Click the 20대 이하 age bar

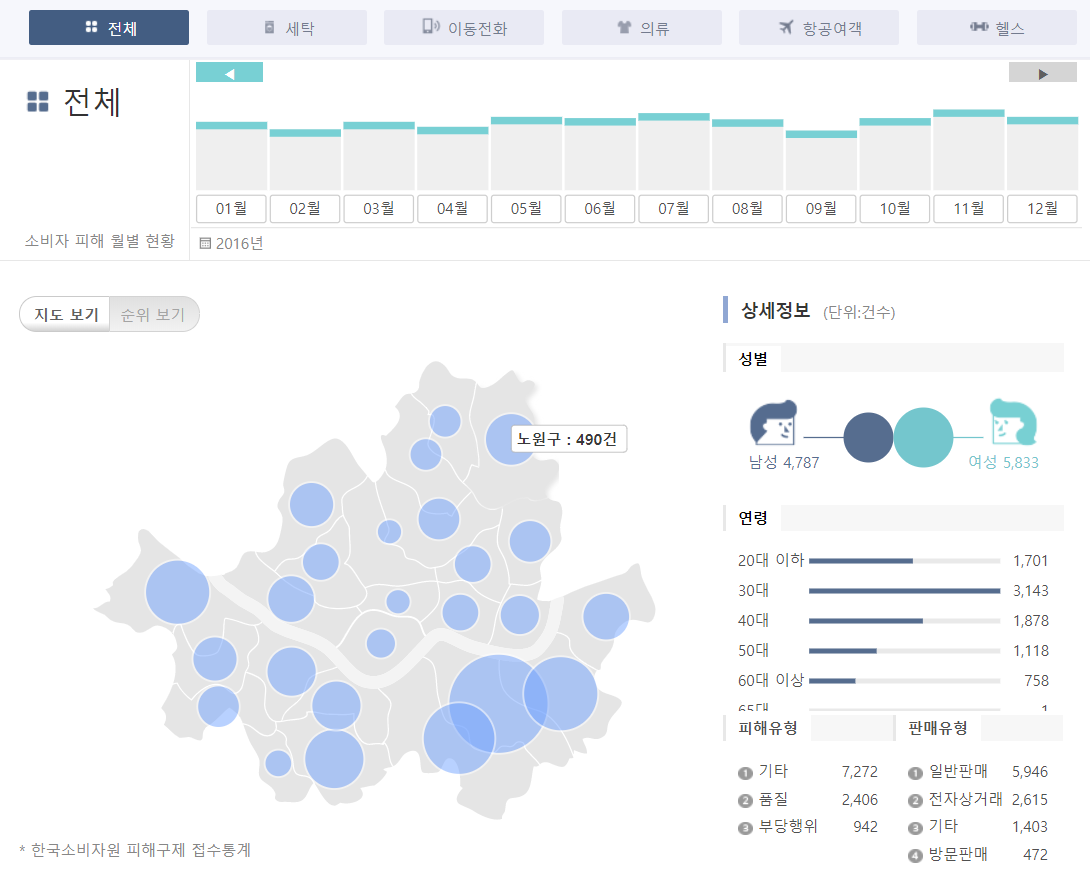(x=904, y=561)
